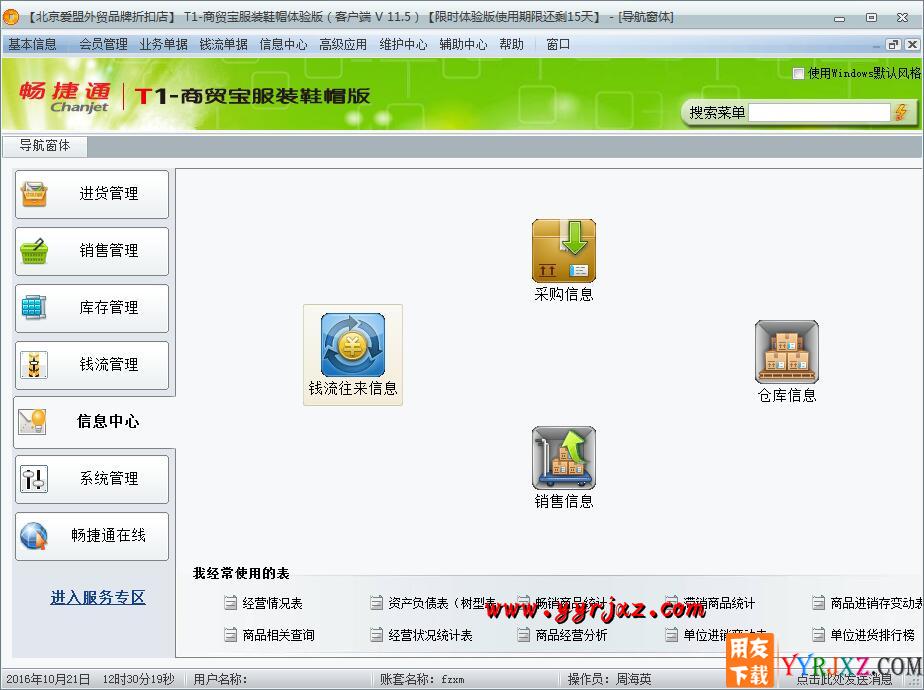The height and width of the screenshot is (690, 924).
Task: Open 畅捷通在线 sidebar item
Action: 92,536
